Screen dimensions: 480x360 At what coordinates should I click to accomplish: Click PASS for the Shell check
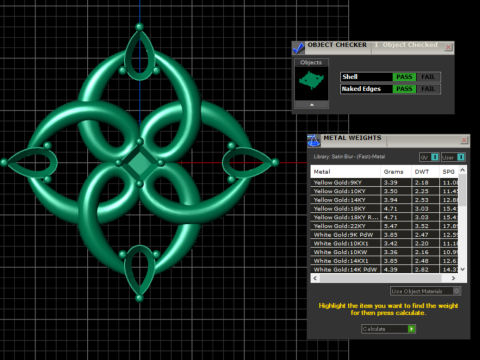[404, 77]
